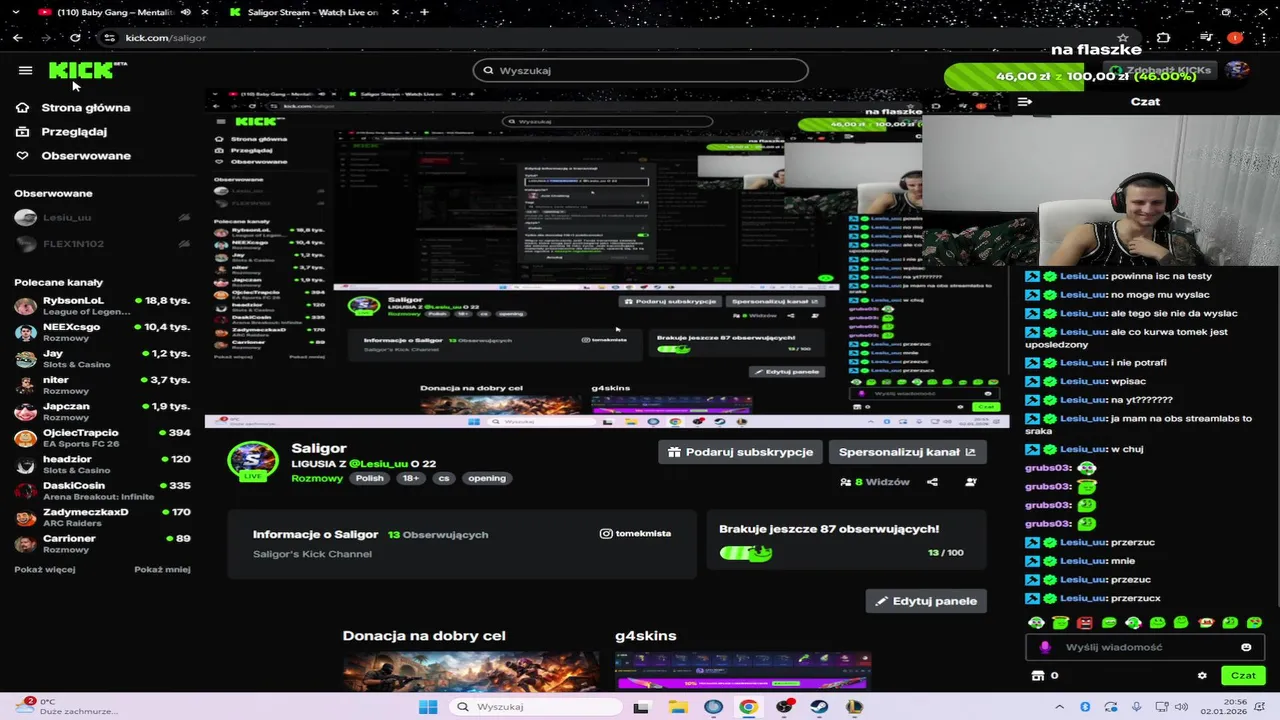Click the Przeglądaj browse icon
Viewport: 1280px width, 720px height.
22,131
